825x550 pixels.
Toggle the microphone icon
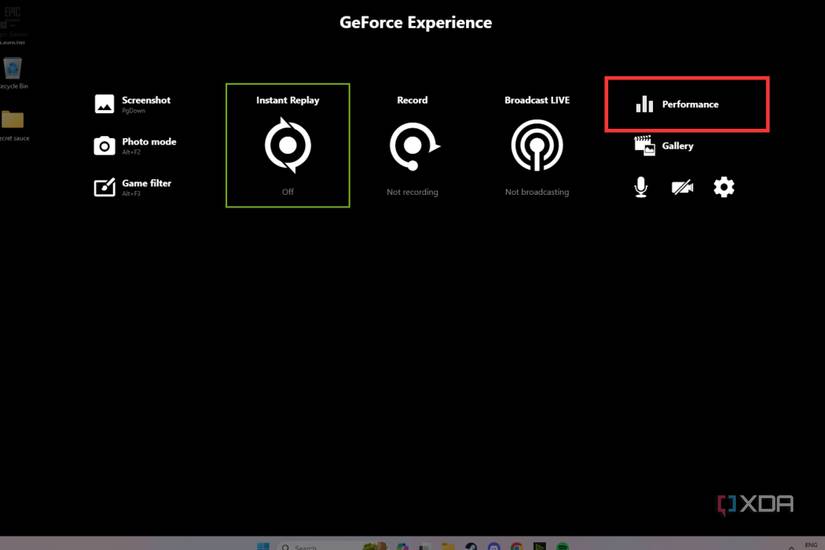[641, 187]
